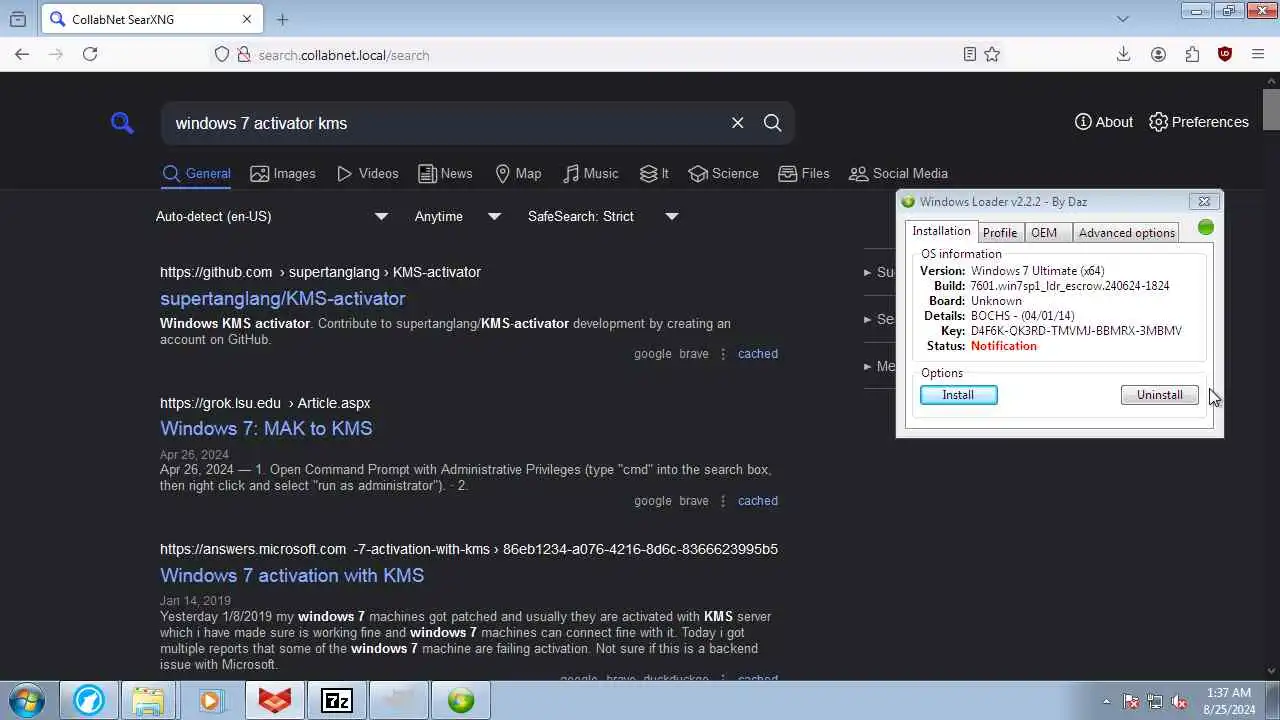Click the site padlock icon in address bar

(x=243, y=54)
